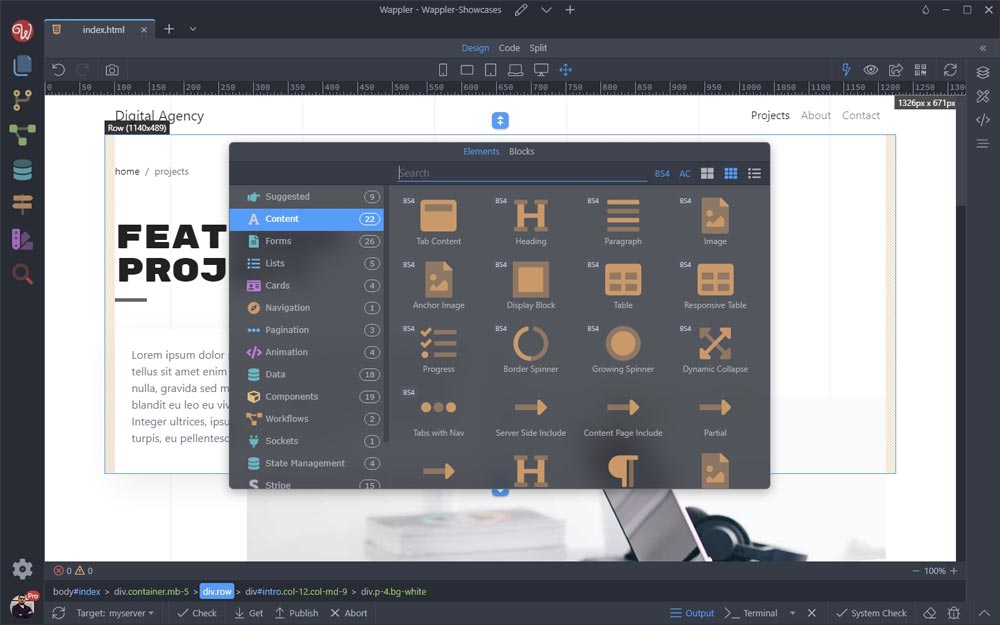Open the Git manager in left sidebar
This screenshot has width=1000, height=625.
click(x=22, y=100)
